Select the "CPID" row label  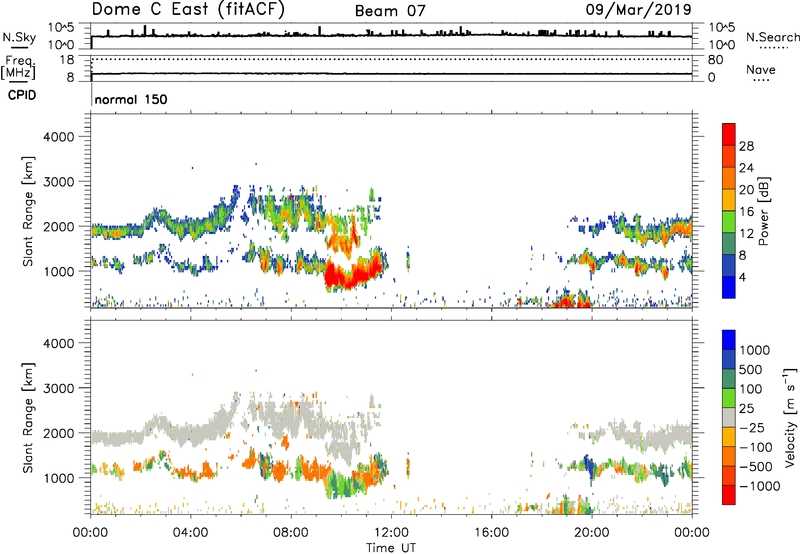(22, 95)
